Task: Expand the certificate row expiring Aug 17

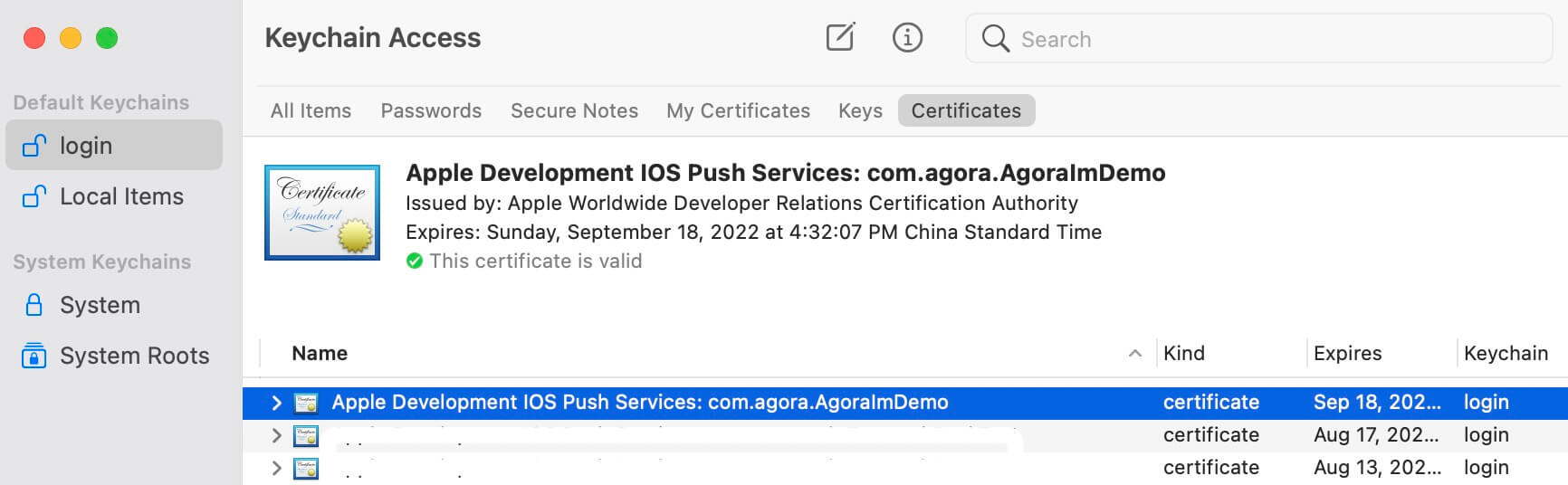Action: coord(277,435)
